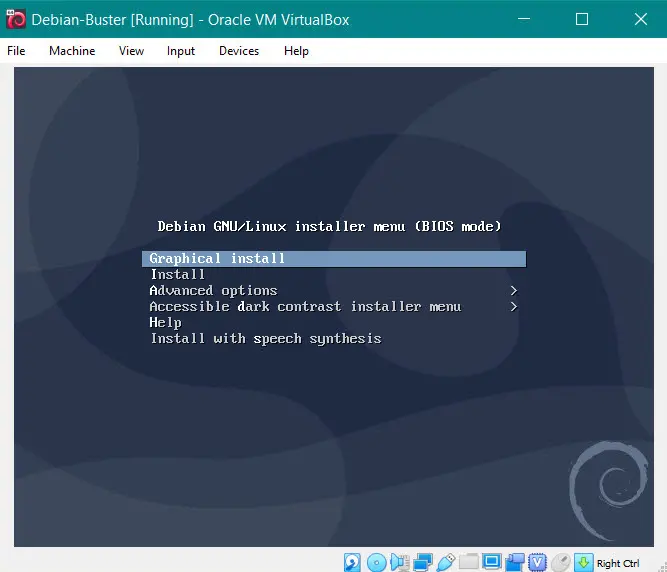
Task: Open the Input menu
Action: pyautogui.click(x=181, y=51)
